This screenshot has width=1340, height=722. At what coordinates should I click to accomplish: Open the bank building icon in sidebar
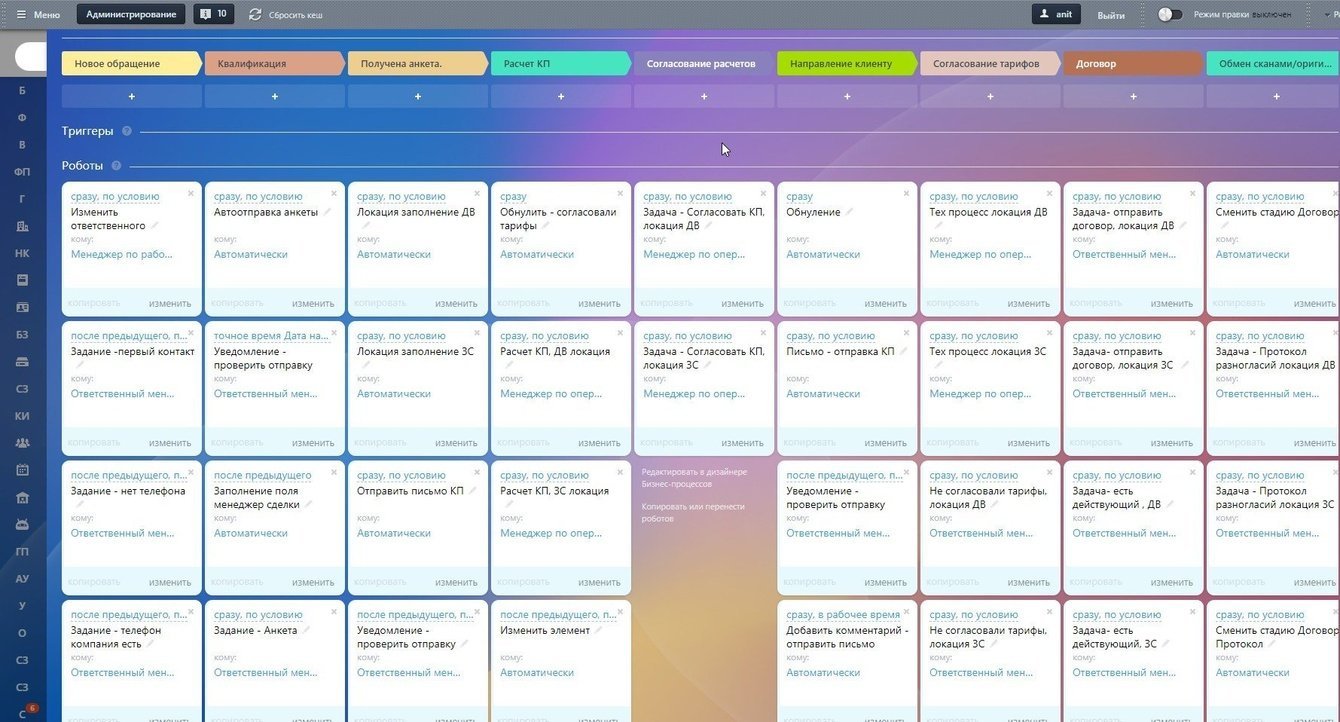coord(22,497)
